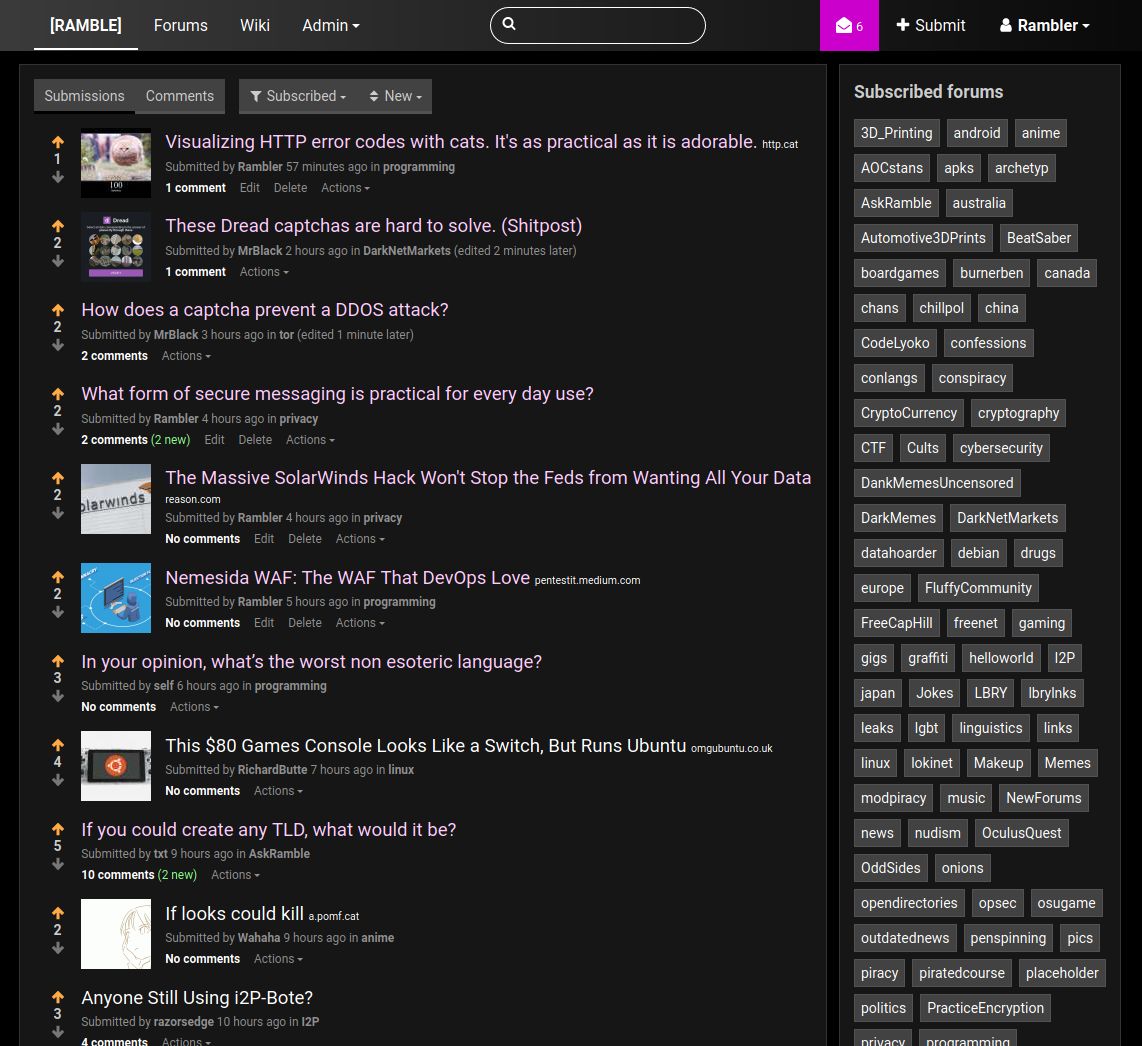Click the sort arrows icon beside New

point(373,96)
